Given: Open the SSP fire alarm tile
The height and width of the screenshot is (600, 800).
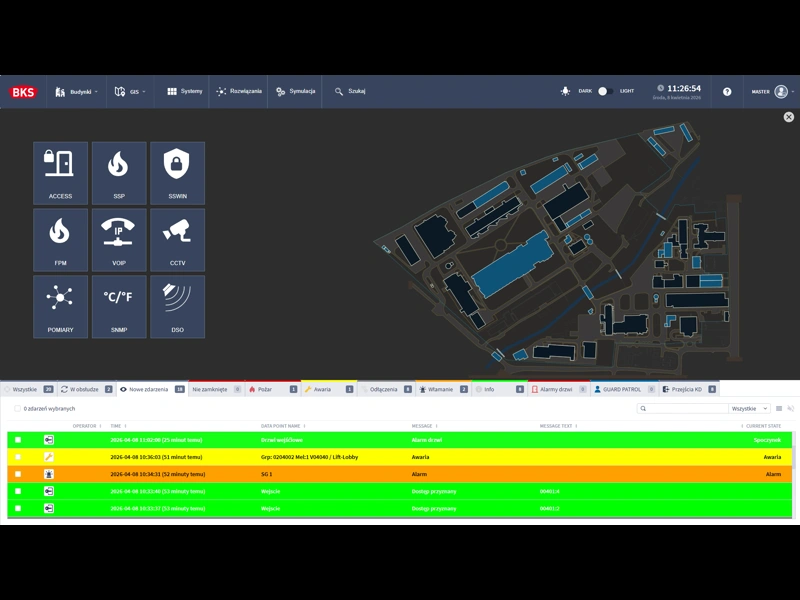Looking at the screenshot, I should pos(119,173).
